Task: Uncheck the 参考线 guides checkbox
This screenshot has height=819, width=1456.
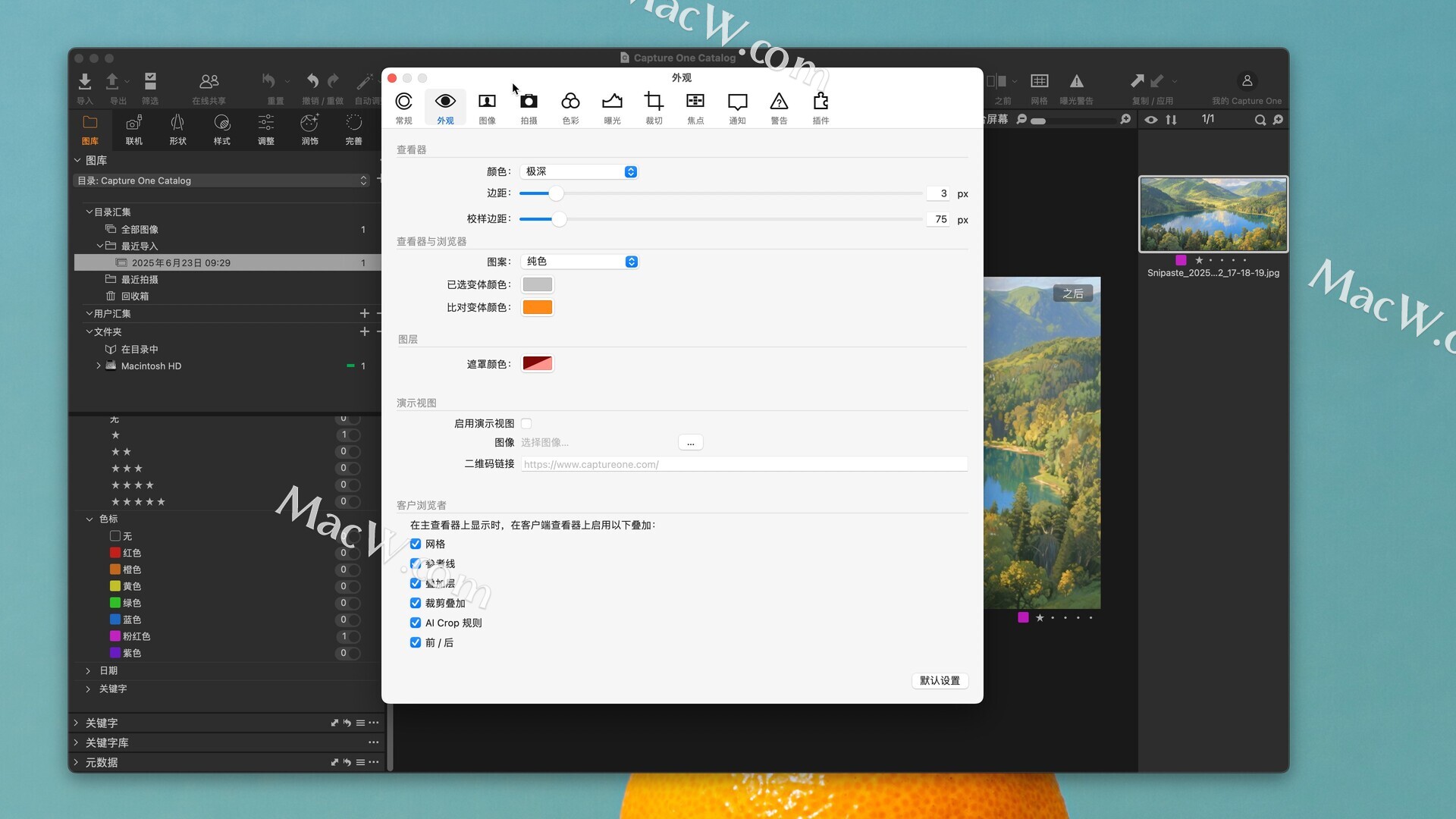Action: 416,563
